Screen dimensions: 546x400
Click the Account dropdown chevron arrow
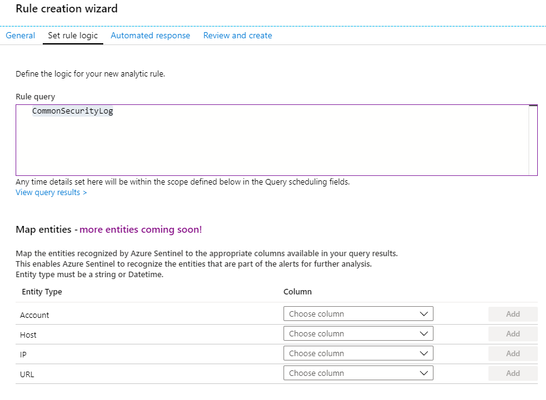point(424,314)
